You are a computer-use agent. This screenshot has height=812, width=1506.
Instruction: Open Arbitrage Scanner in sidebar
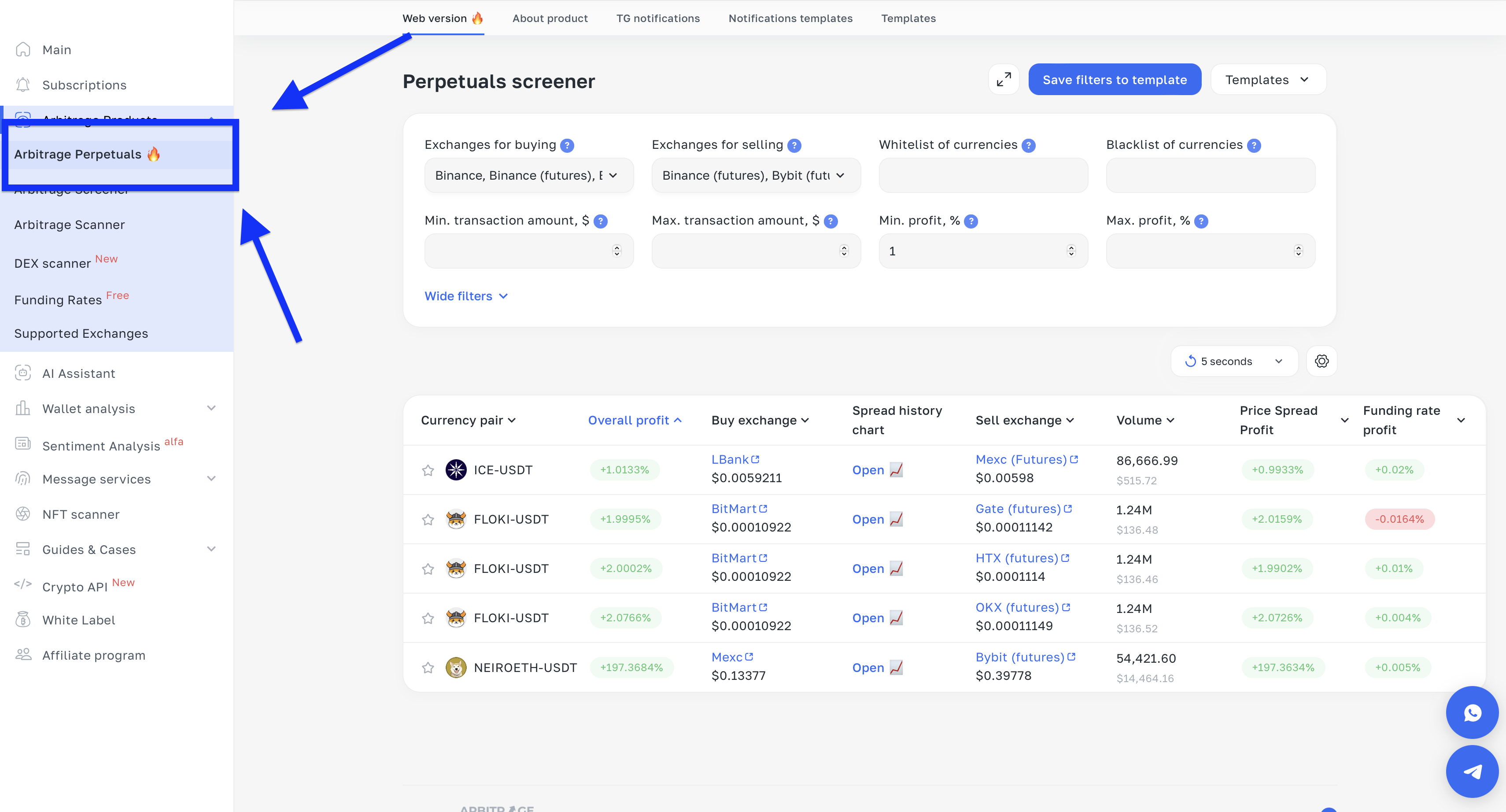point(70,225)
